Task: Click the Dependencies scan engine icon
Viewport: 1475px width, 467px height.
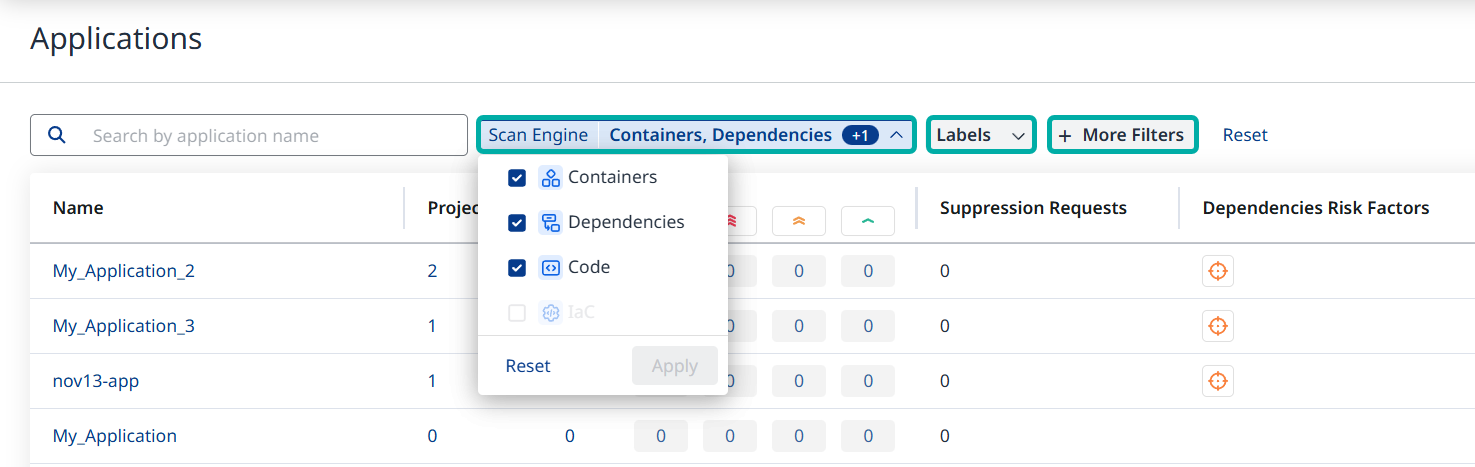Action: point(550,223)
